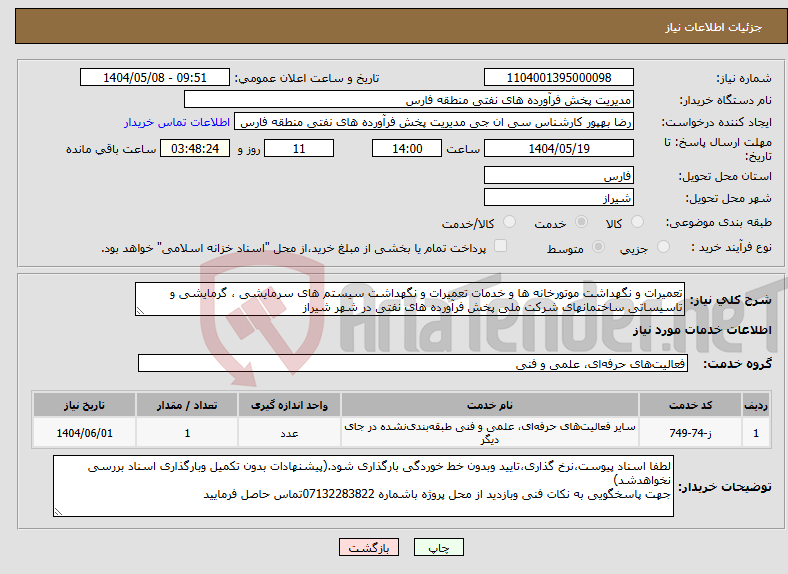Click the شماره نیاز label
Viewport: 788px width, 574px height.
744,78
